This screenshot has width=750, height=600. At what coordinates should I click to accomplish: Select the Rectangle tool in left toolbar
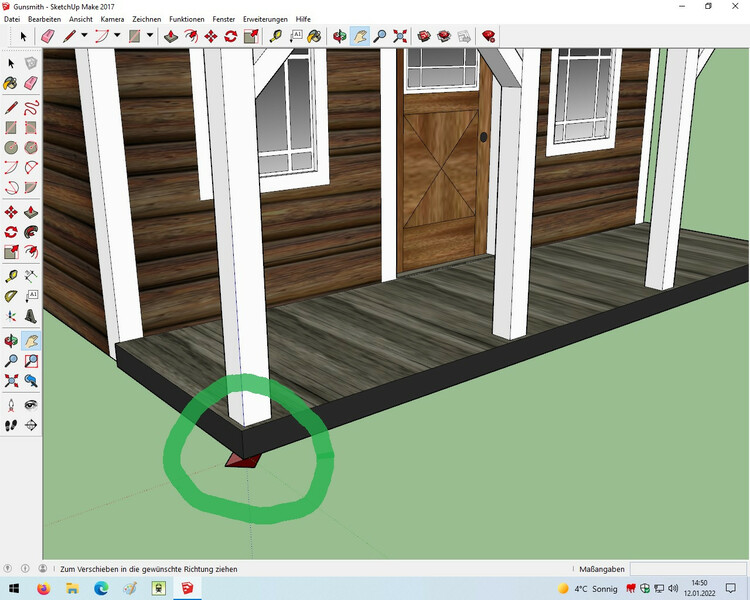pyautogui.click(x=11, y=128)
